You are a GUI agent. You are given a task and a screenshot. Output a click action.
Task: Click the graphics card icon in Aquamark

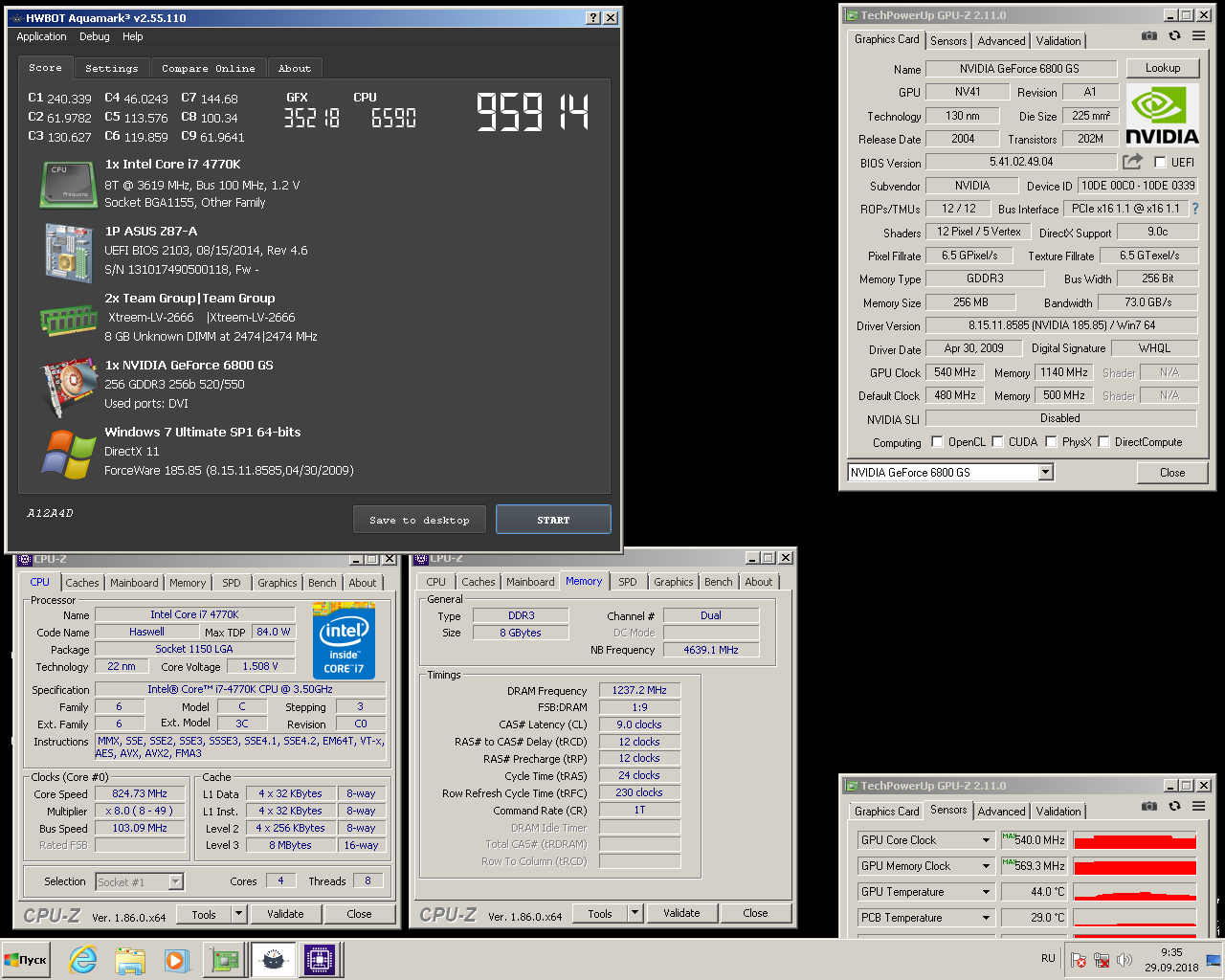68,388
